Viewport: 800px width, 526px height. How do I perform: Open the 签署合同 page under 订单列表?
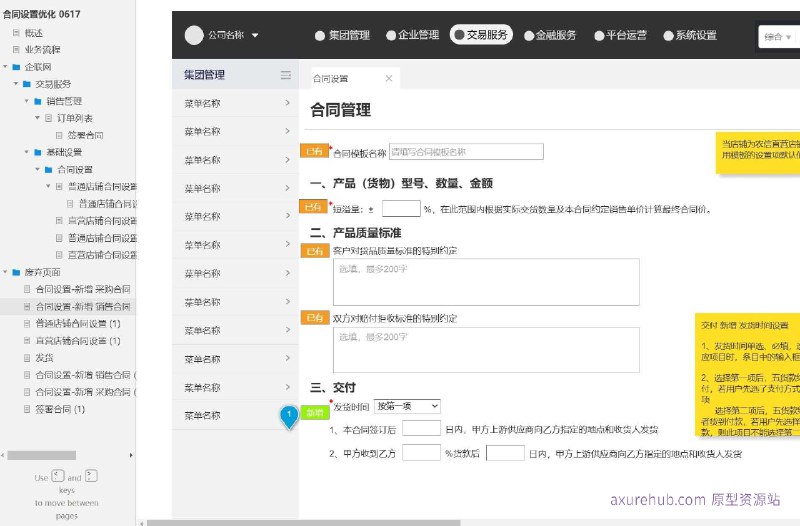coord(85,135)
